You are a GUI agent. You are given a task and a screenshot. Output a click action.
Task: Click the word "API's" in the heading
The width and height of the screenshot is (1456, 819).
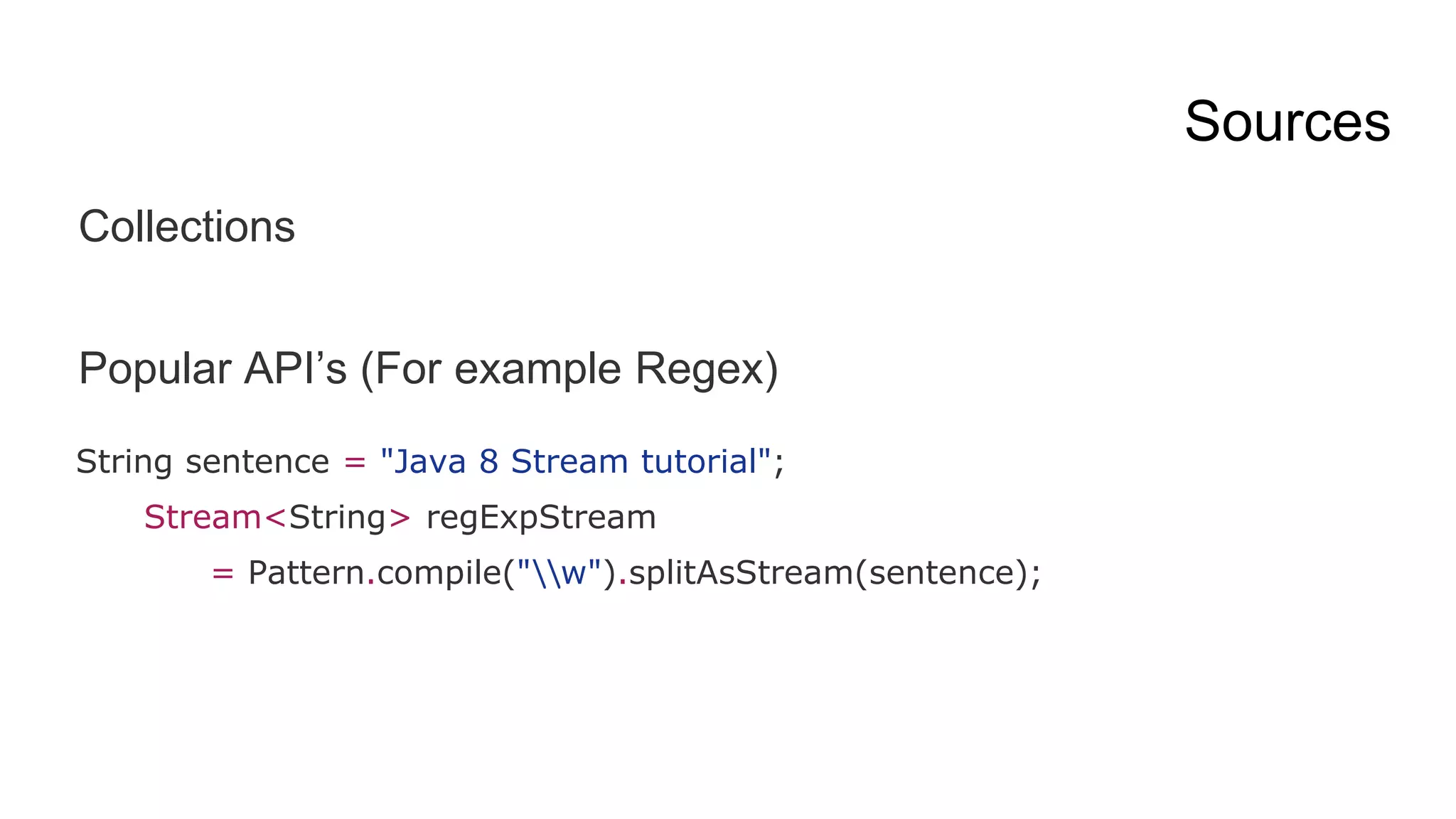295,369
